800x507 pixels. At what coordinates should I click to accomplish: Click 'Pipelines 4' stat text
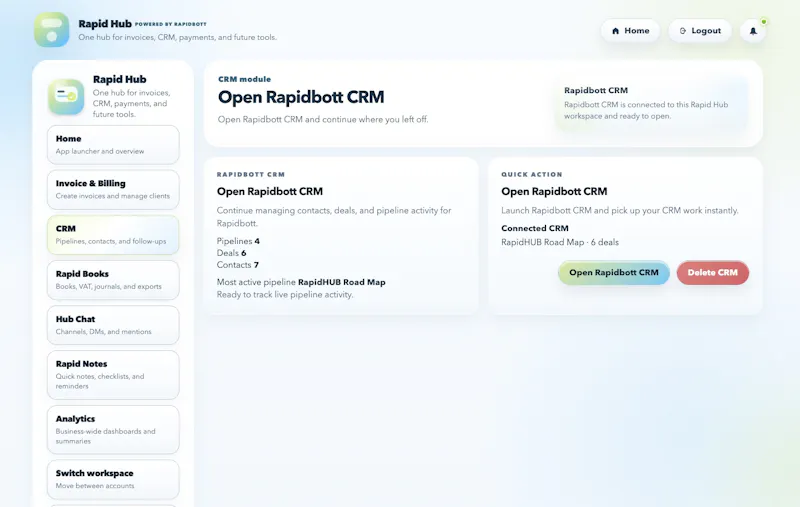238,241
